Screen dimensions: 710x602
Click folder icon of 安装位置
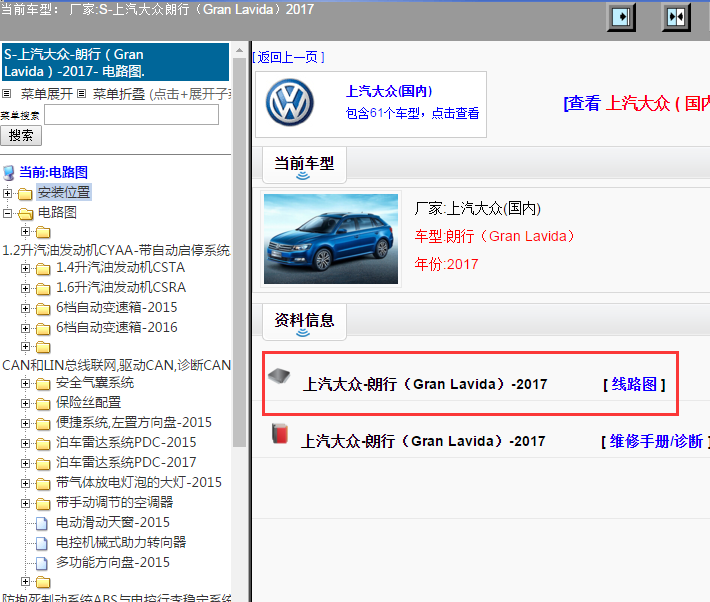(25, 193)
